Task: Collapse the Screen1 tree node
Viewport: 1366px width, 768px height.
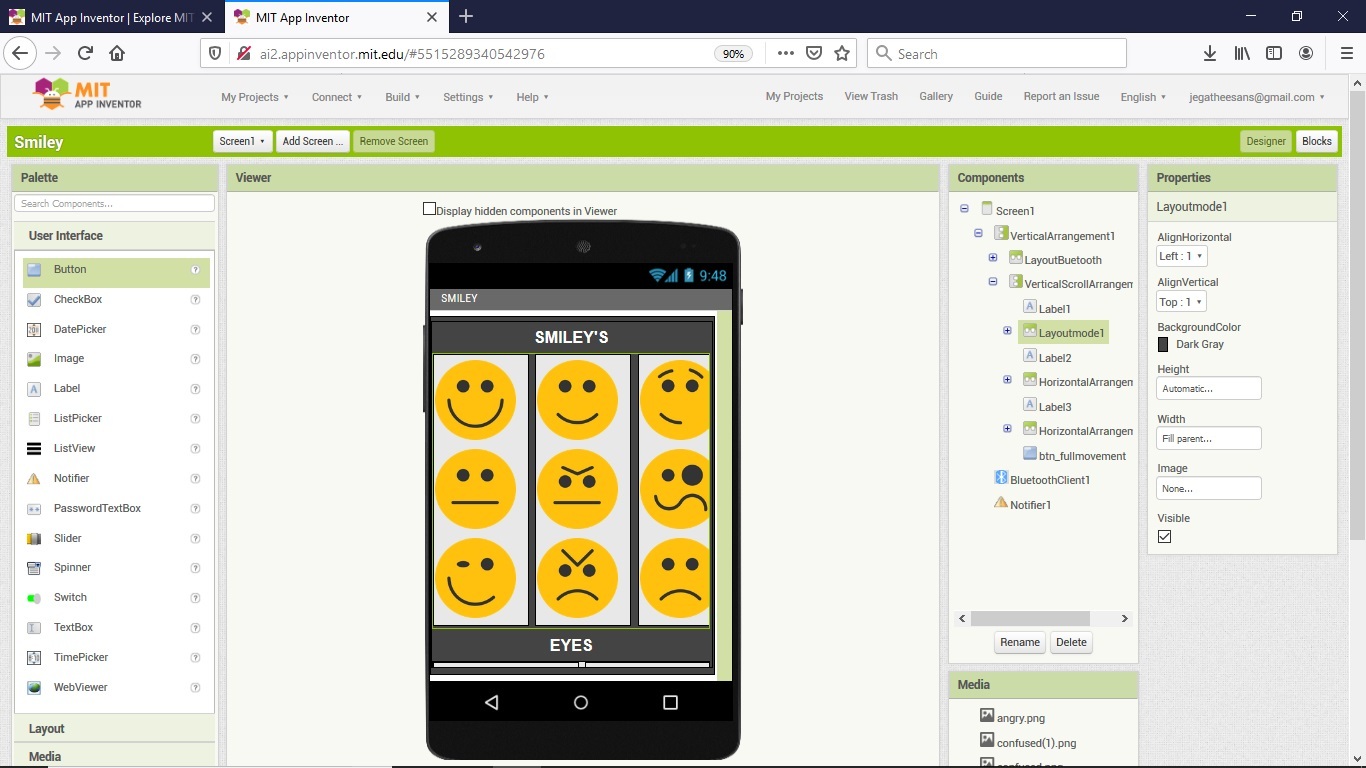Action: 964,209
